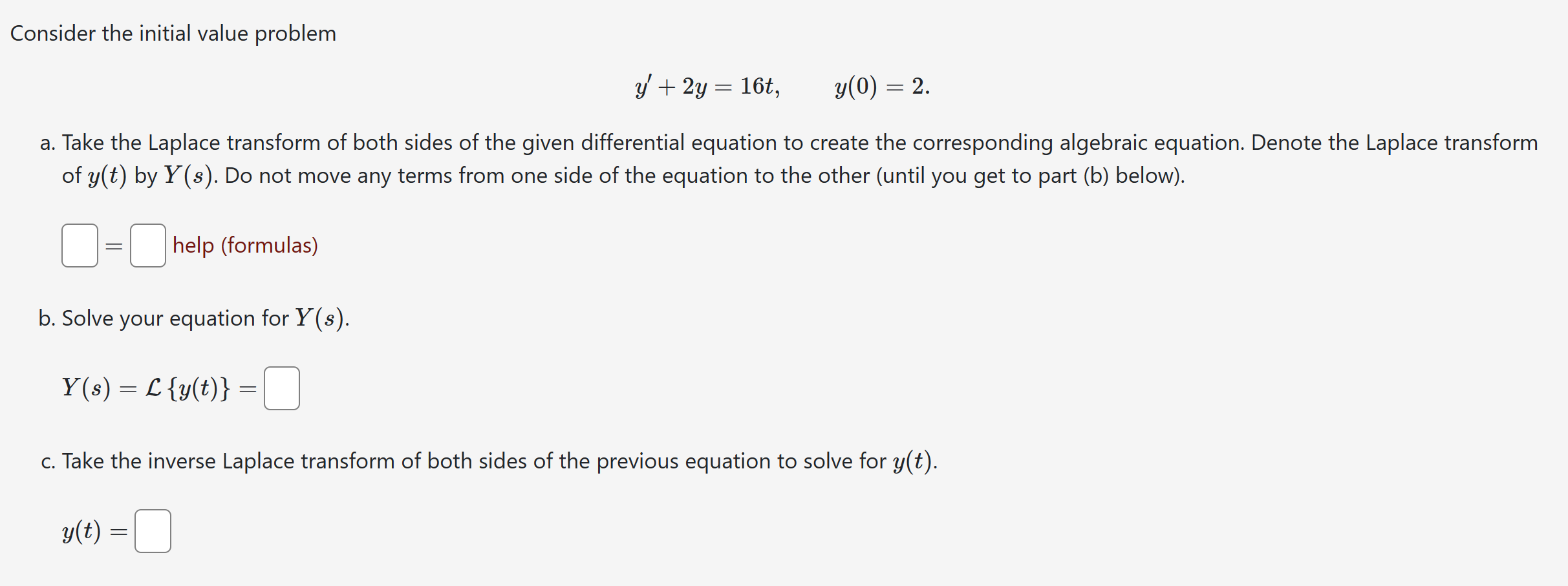Click the box following Y(s) = L{y(t)} =

[282, 388]
